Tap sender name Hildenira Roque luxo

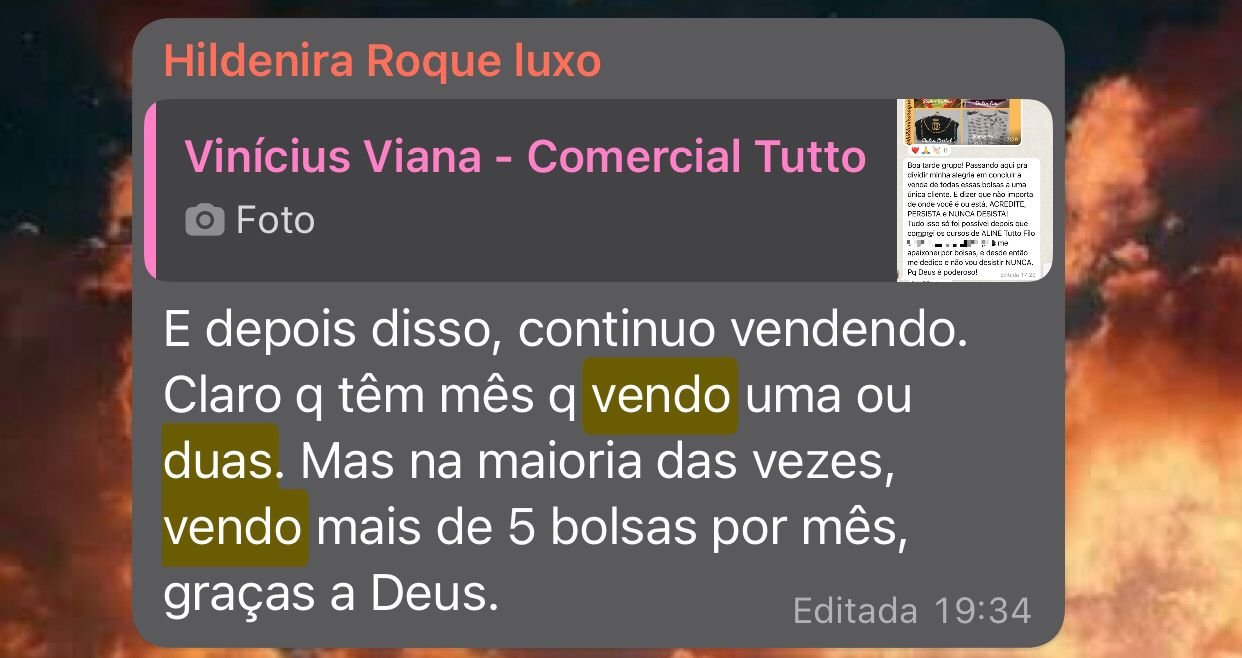pos(382,62)
